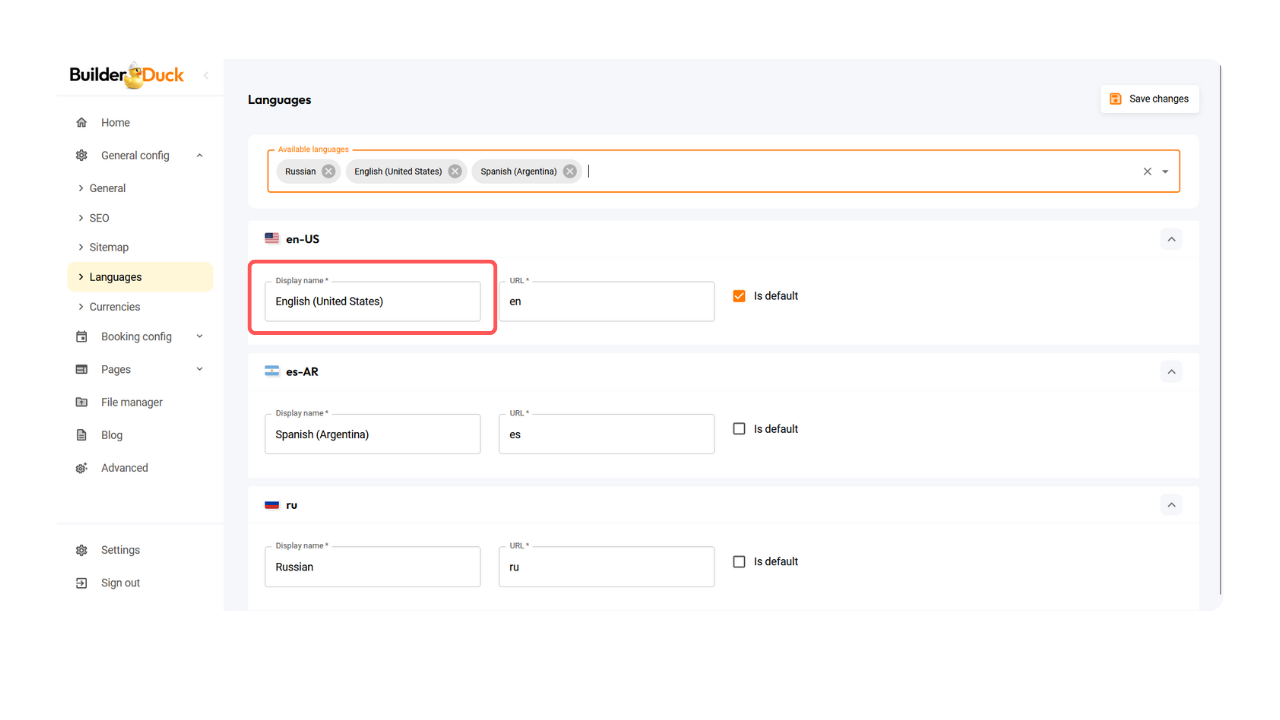Set Russian as the default language
This screenshot has height=720, width=1280.
[739, 562]
